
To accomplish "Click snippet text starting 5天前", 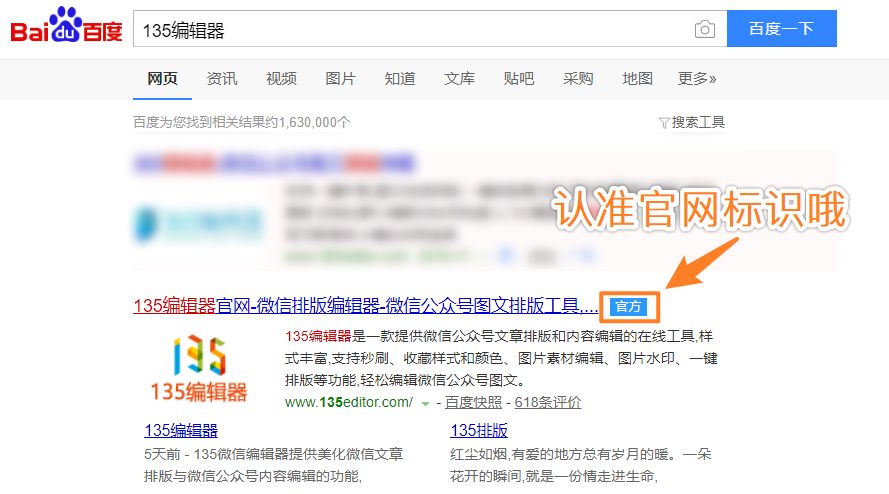I will tap(273, 465).
